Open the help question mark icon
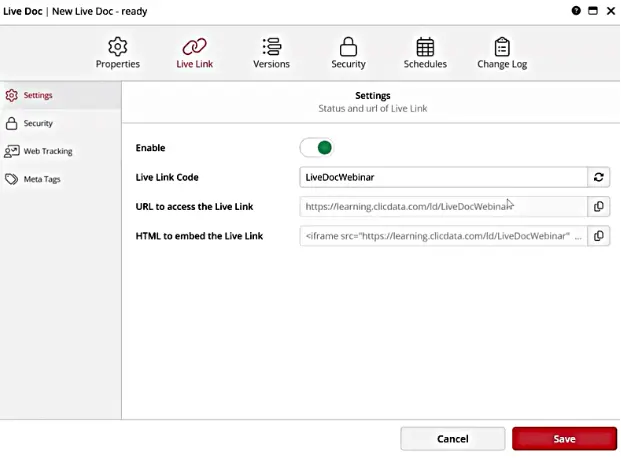Screen dimensions: 621x458 click(x=576, y=11)
